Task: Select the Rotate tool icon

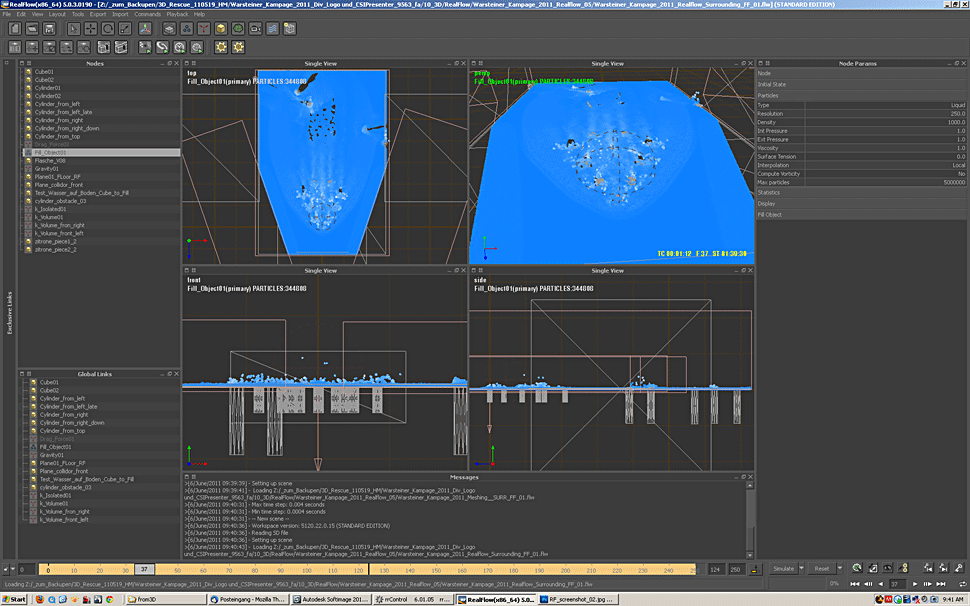Action: (x=108, y=29)
